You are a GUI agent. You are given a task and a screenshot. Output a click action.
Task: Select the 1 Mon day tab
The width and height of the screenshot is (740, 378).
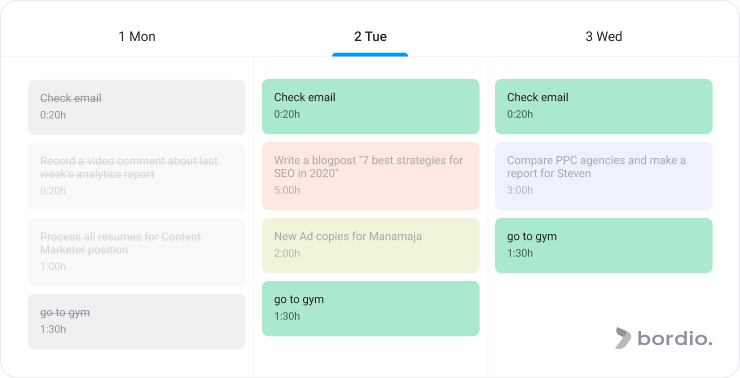pos(137,36)
